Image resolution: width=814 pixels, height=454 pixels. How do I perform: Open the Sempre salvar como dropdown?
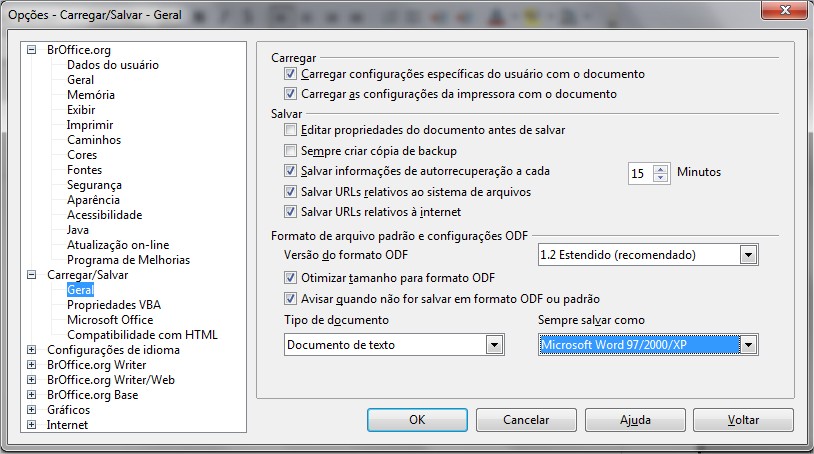tap(748, 345)
